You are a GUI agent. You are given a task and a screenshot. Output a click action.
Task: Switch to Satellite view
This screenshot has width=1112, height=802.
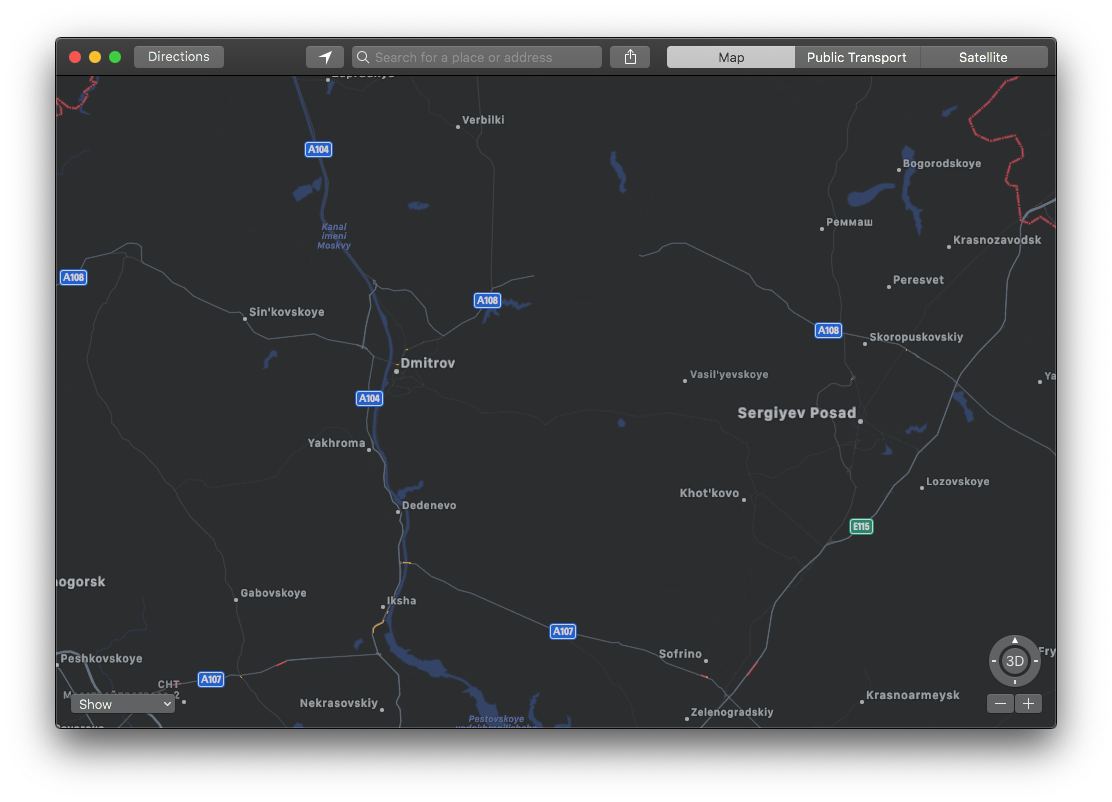pos(984,57)
